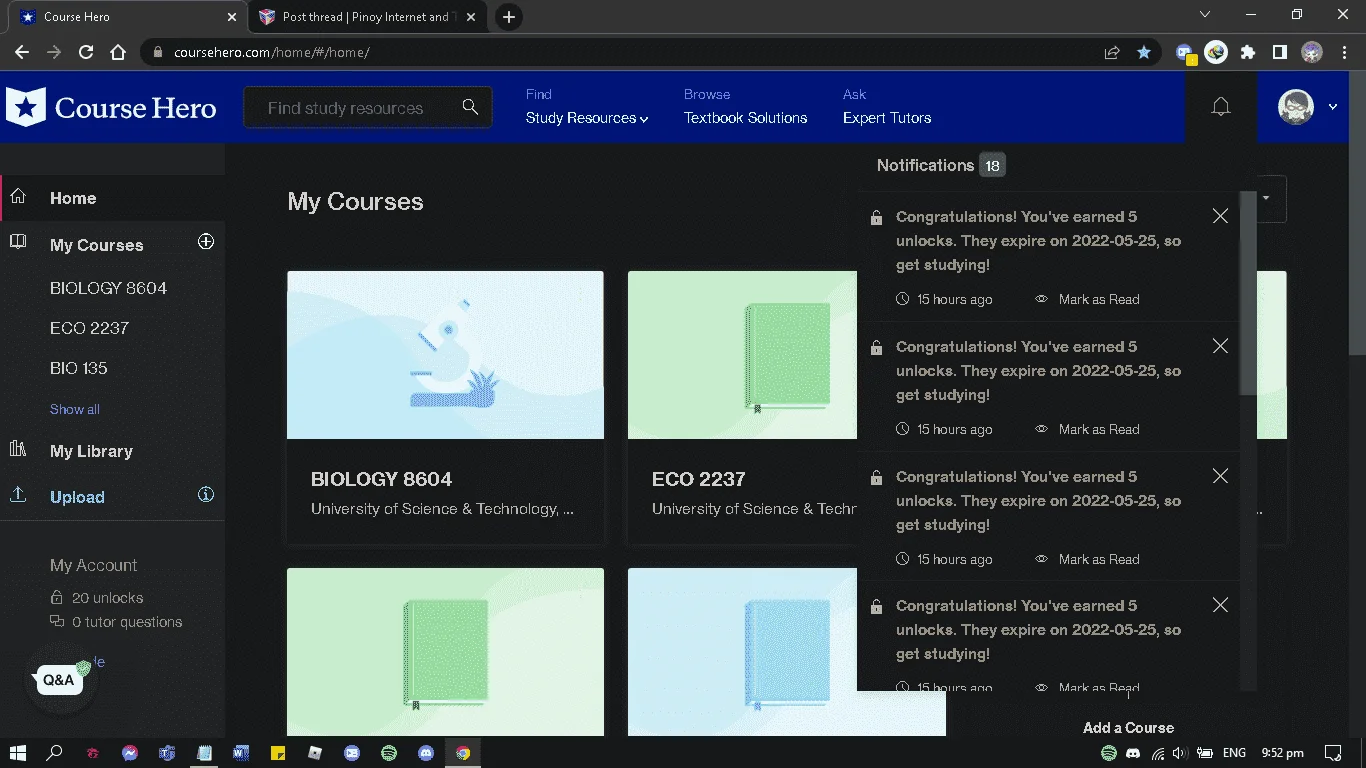Click the Upload link in the sidebar
The height and width of the screenshot is (768, 1366).
77,497
